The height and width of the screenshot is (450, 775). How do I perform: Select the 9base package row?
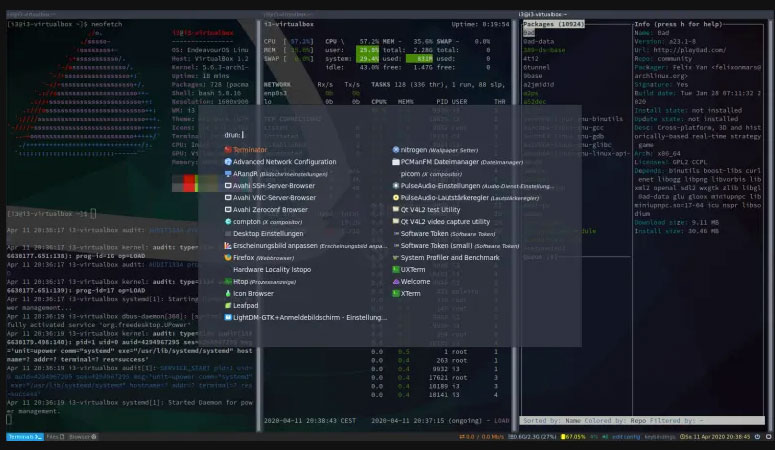point(533,76)
